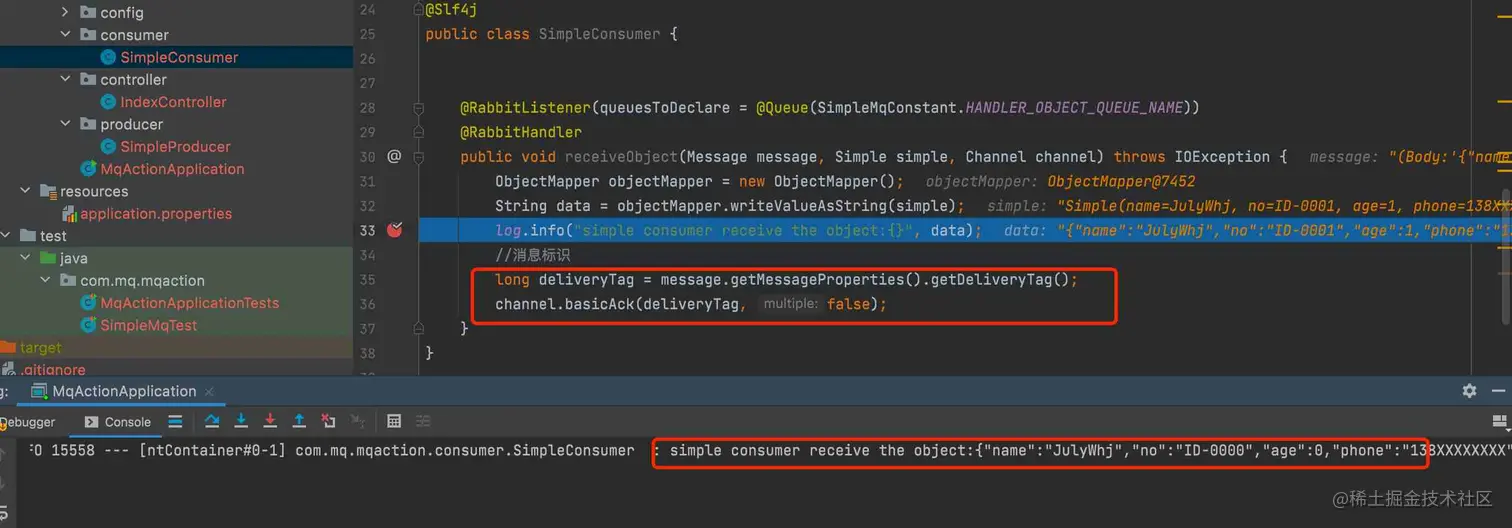
Task: Click the @RabbitHandler annotation
Action: tap(521, 132)
